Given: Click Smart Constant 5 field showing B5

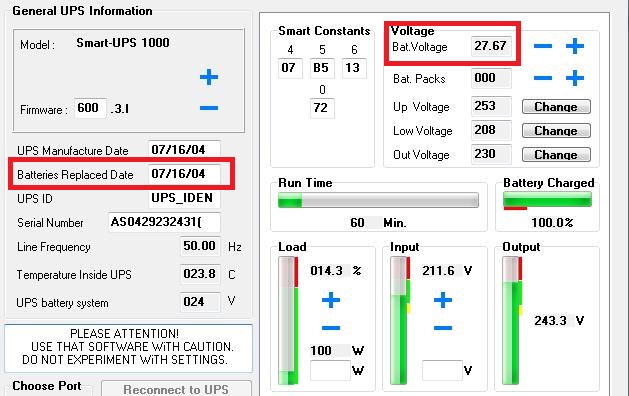Looking at the screenshot, I should pos(322,68).
